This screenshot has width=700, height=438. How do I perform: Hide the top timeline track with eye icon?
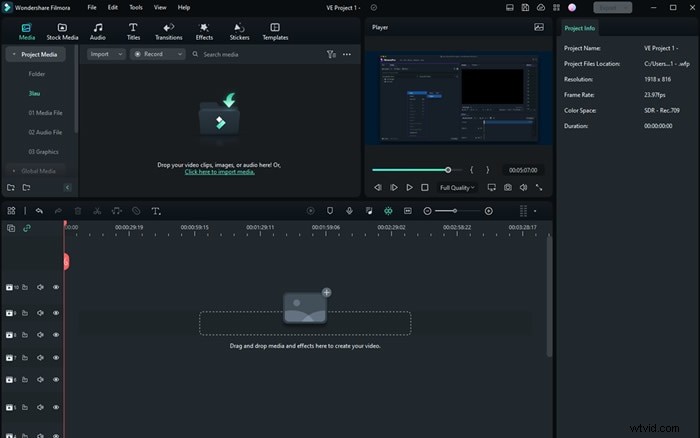(56, 287)
